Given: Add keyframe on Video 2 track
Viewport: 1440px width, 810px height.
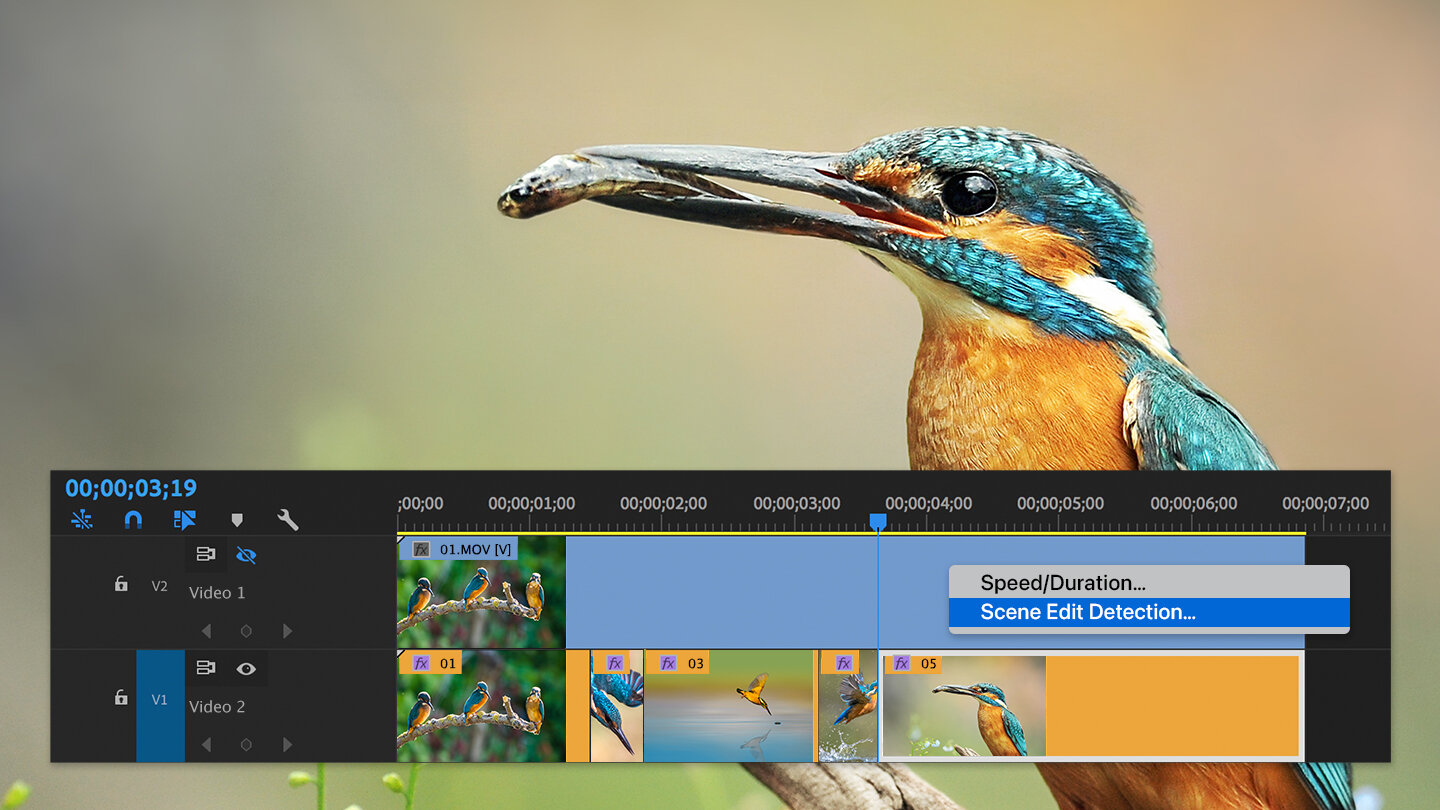Looking at the screenshot, I should point(246,745).
